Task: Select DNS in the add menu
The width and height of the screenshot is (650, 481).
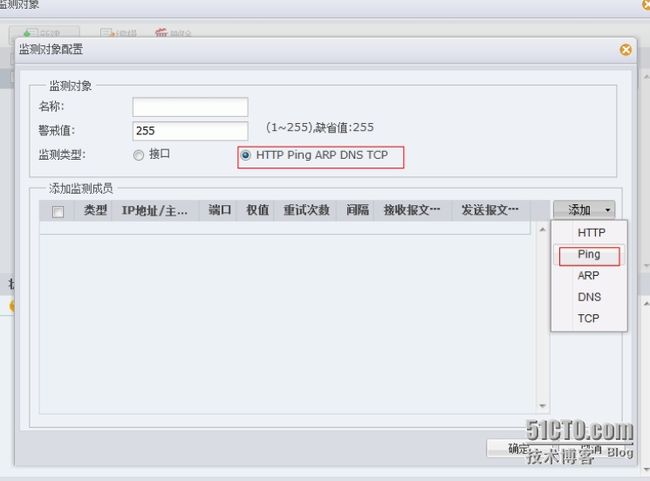Action: (589, 297)
